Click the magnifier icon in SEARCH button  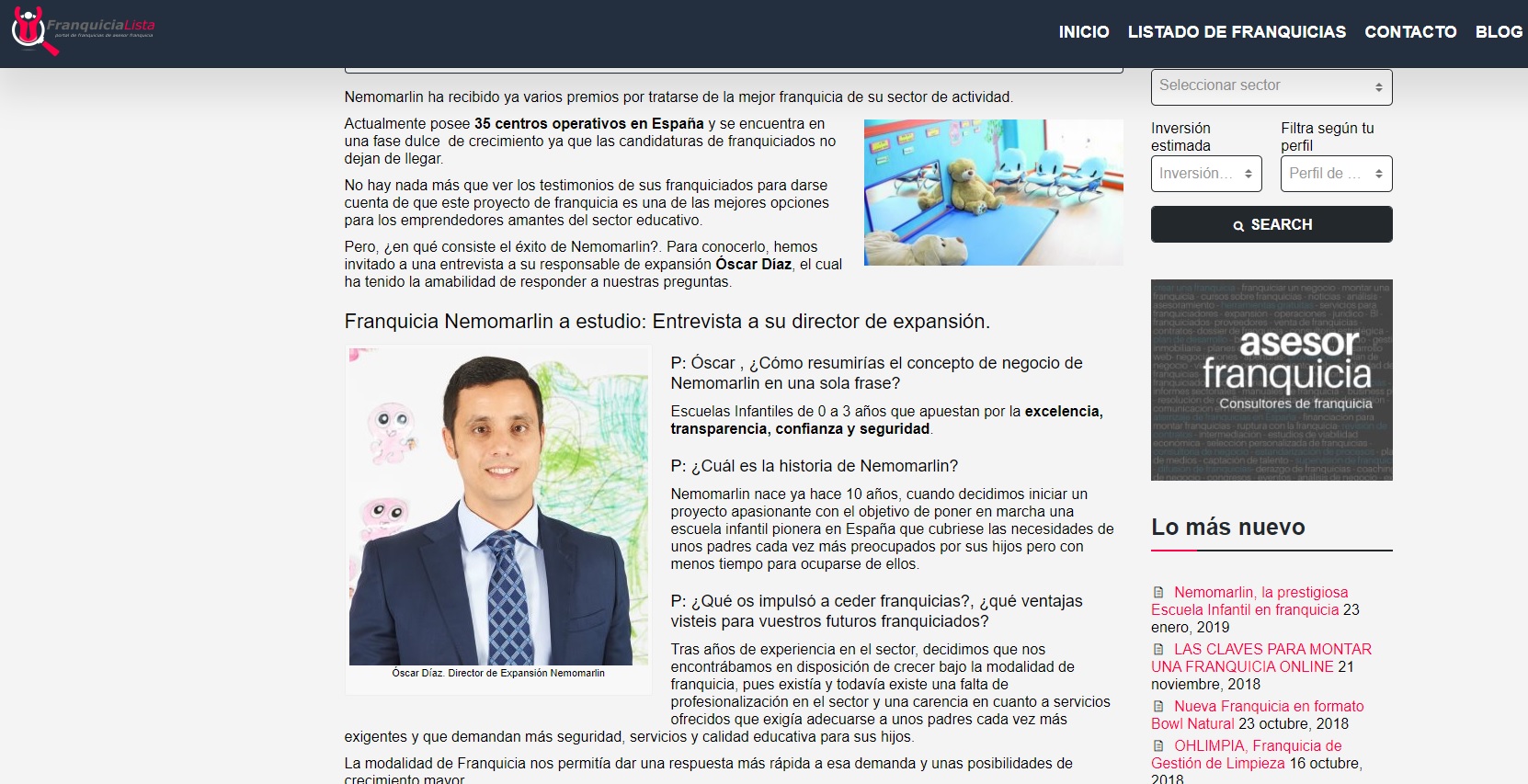[x=1238, y=225]
